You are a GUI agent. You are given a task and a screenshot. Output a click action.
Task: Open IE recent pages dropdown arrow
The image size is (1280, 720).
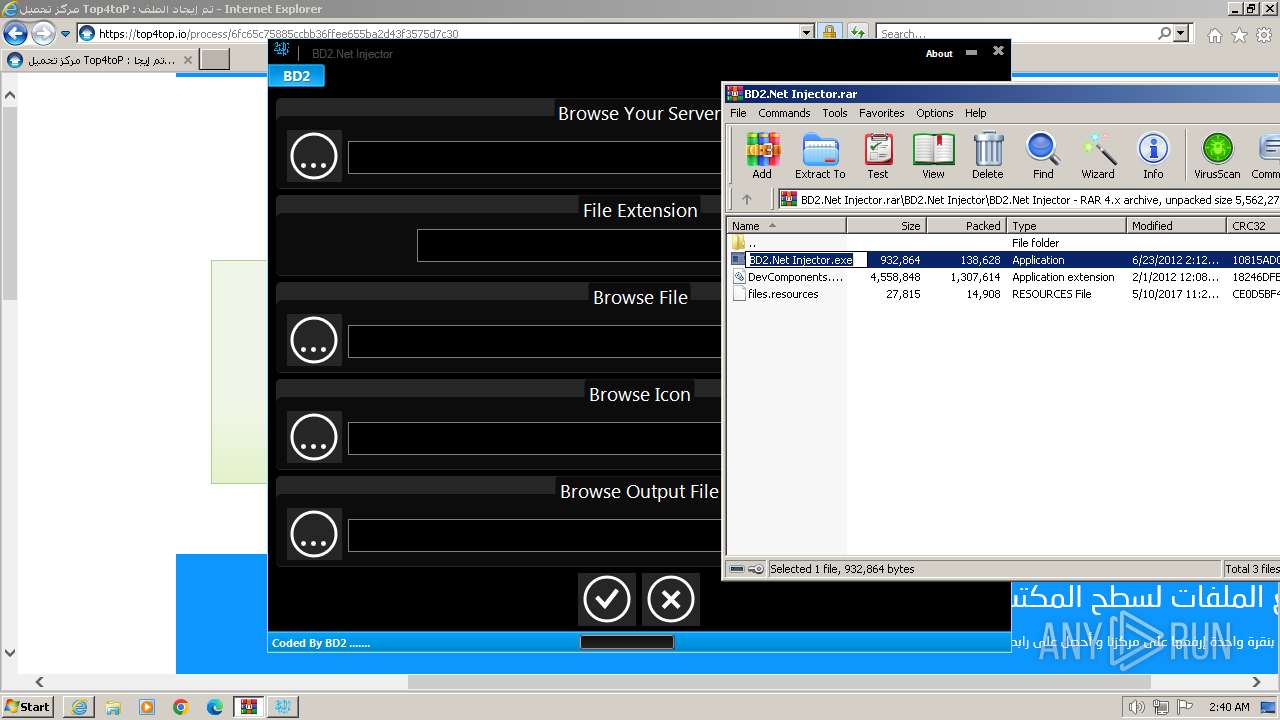point(66,33)
